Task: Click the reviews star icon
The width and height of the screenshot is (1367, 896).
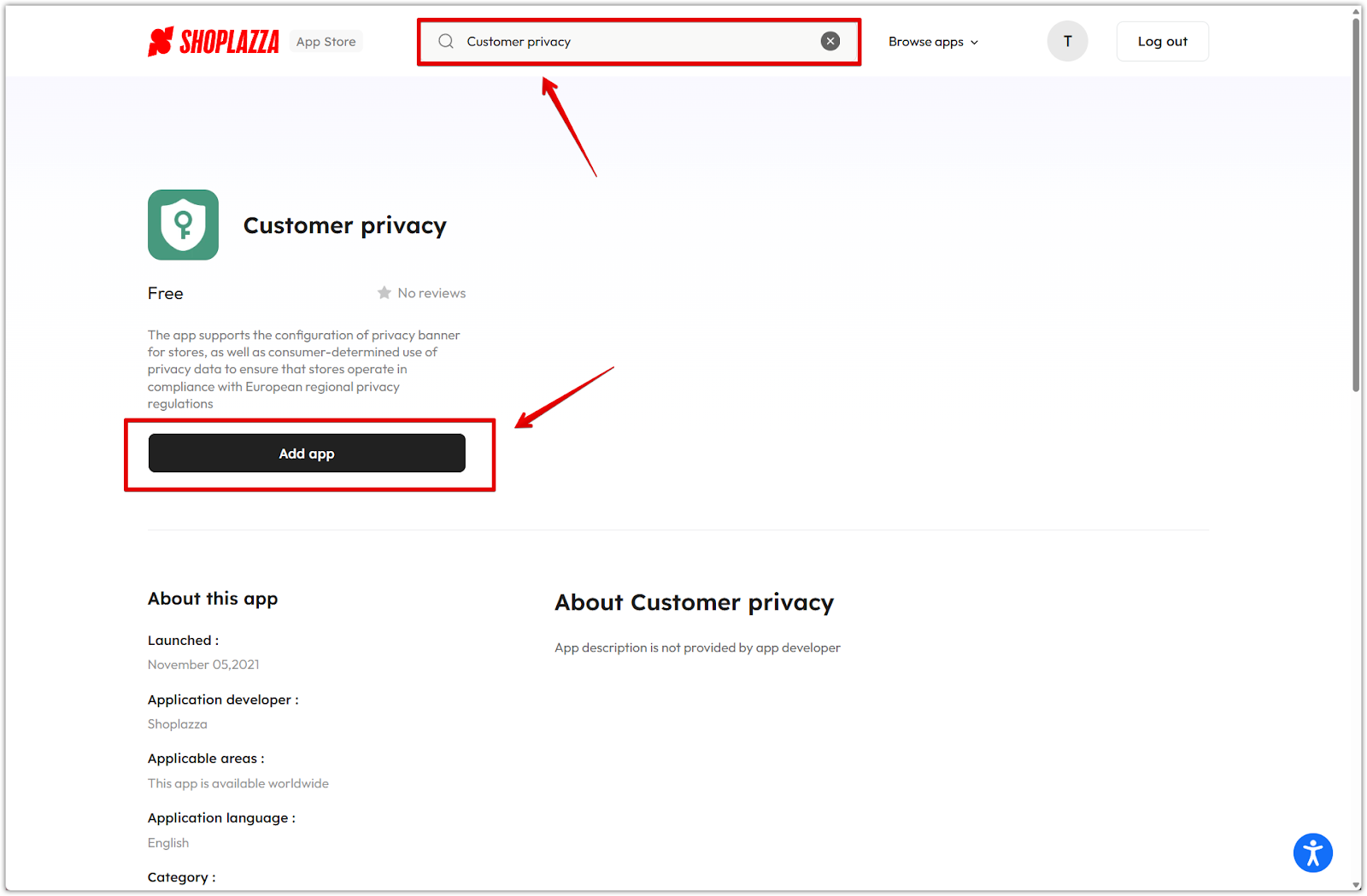Action: pyautogui.click(x=384, y=293)
